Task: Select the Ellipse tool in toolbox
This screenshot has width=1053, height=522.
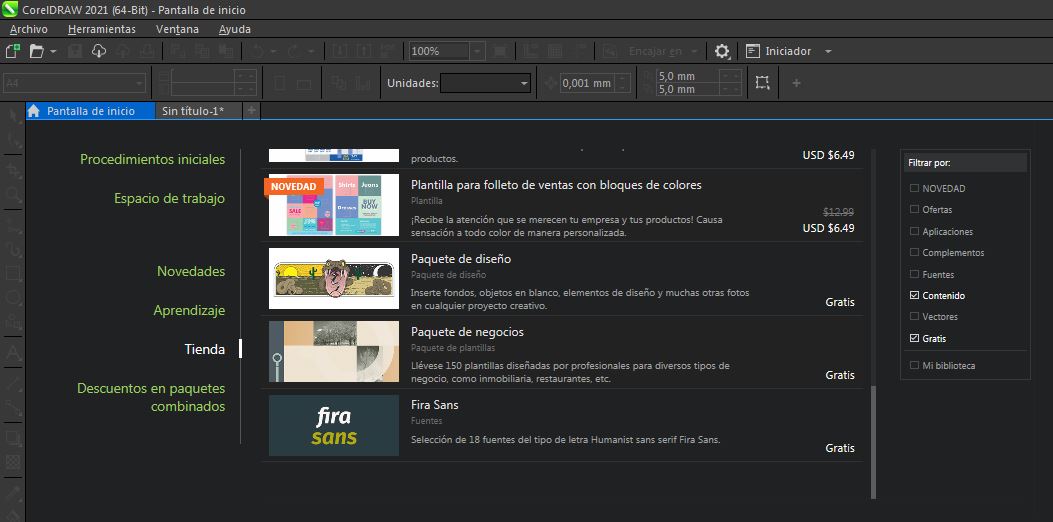Action: click(13, 297)
